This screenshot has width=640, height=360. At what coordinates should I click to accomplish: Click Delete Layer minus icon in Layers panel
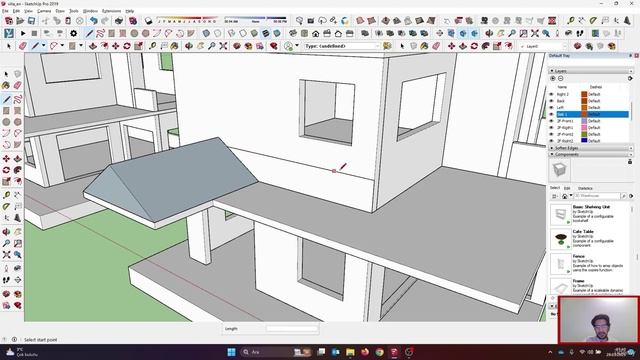coord(560,78)
